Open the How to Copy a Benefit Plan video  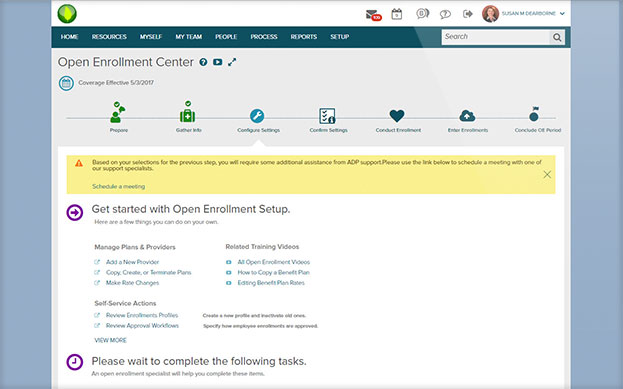pos(273,273)
